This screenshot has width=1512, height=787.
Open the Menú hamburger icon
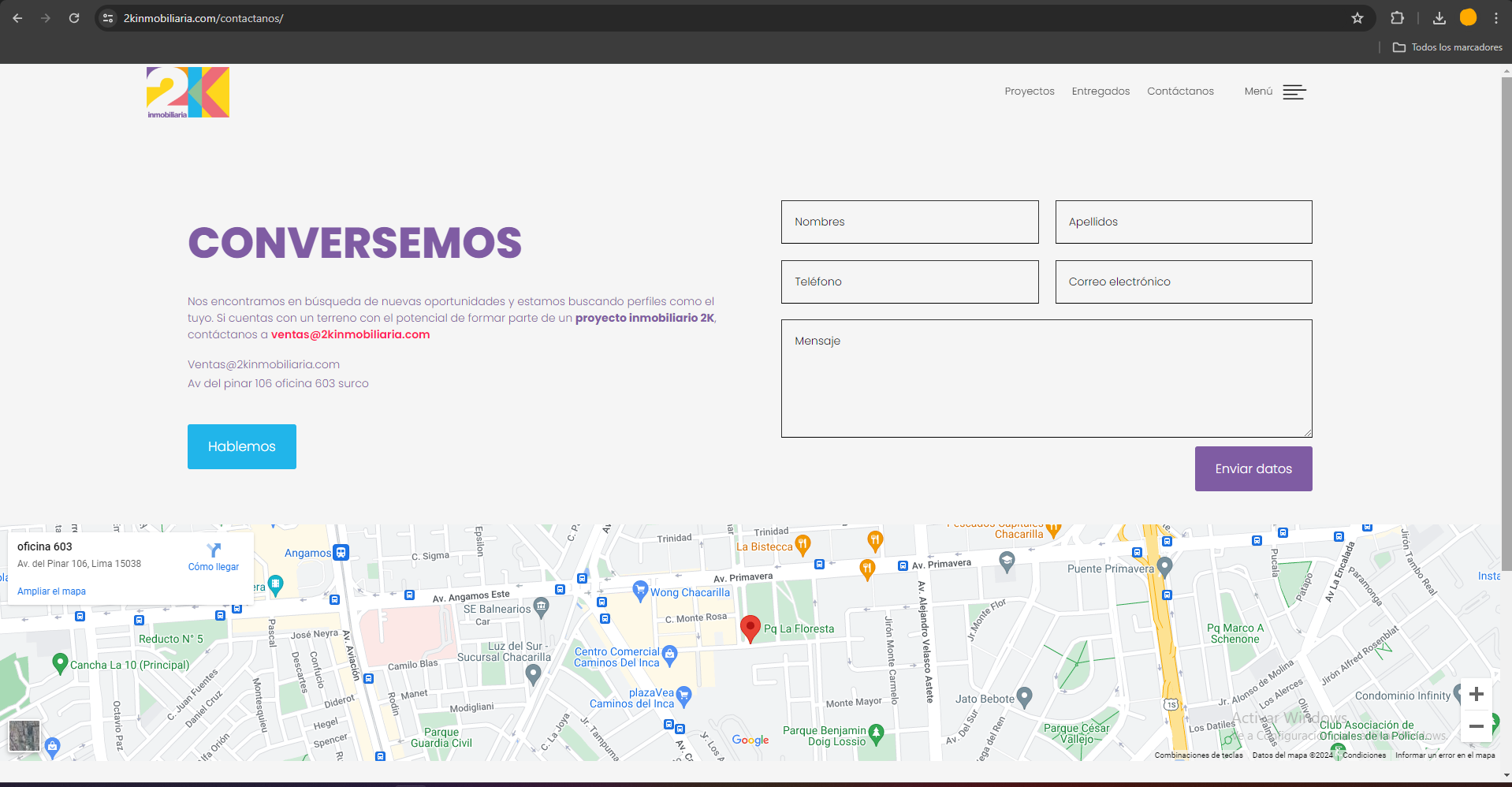1294,92
